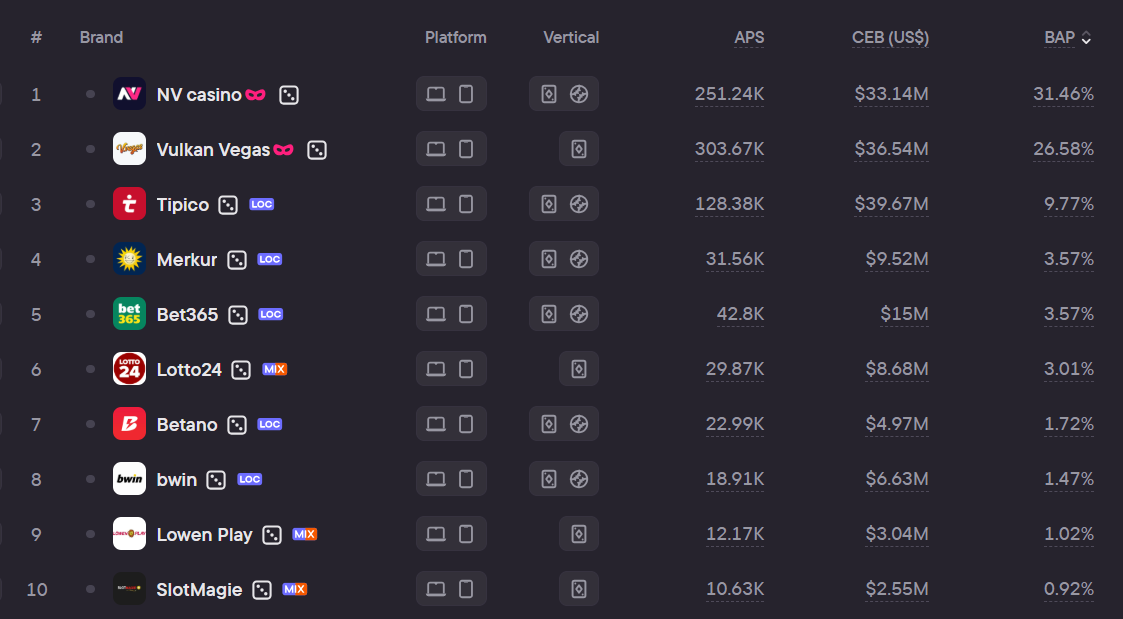Click the pink mask icon beside NV casino
Viewport: 1123px width, 619px height.
256,95
